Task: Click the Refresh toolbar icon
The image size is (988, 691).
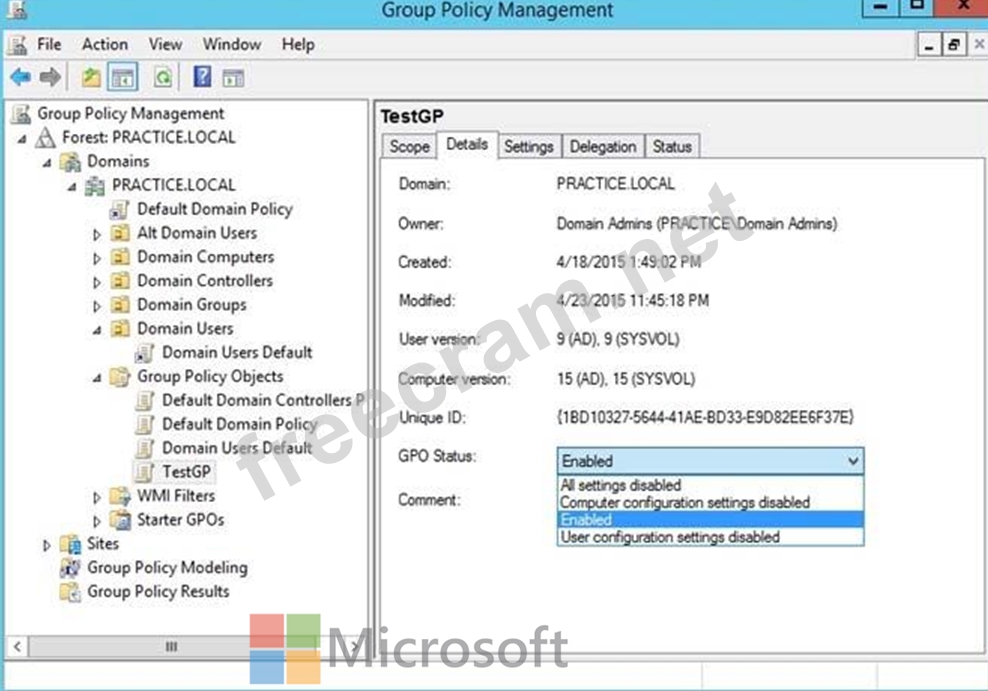Action: (163, 77)
